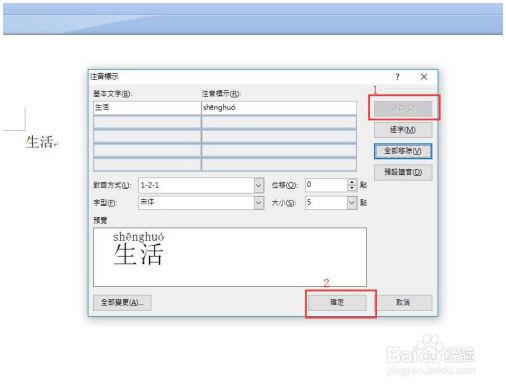
Task: Click the base text field containing 生活
Action: click(x=147, y=108)
